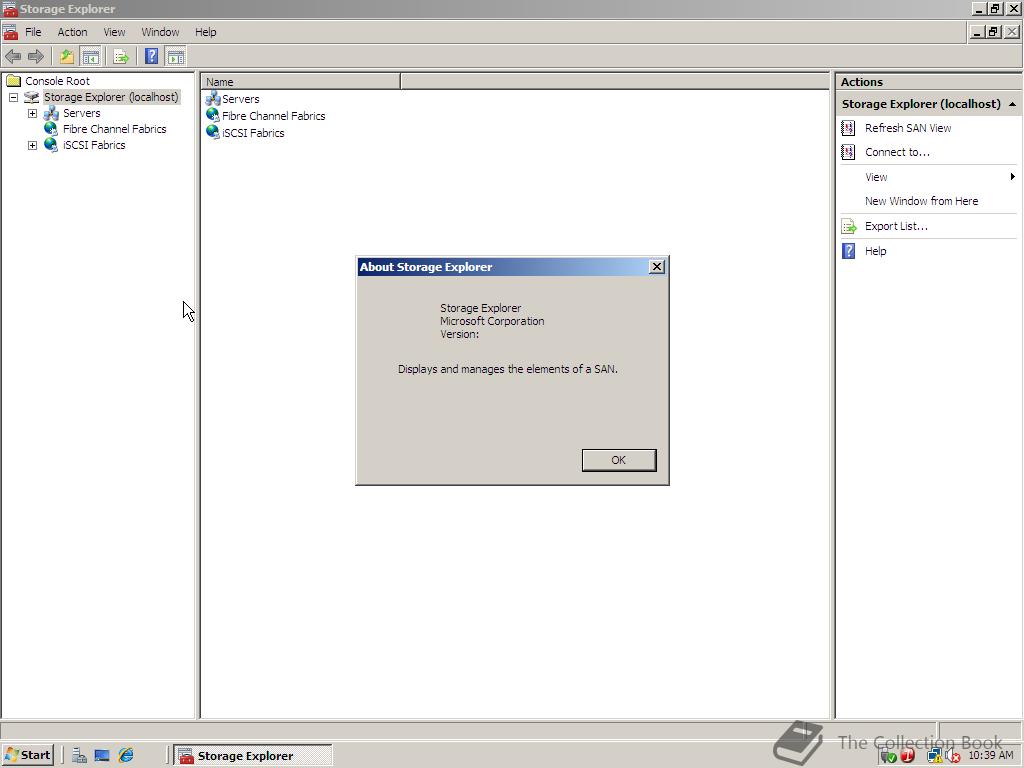Viewport: 1024px width, 768px height.
Task: Open the View menu
Action: 114,32
